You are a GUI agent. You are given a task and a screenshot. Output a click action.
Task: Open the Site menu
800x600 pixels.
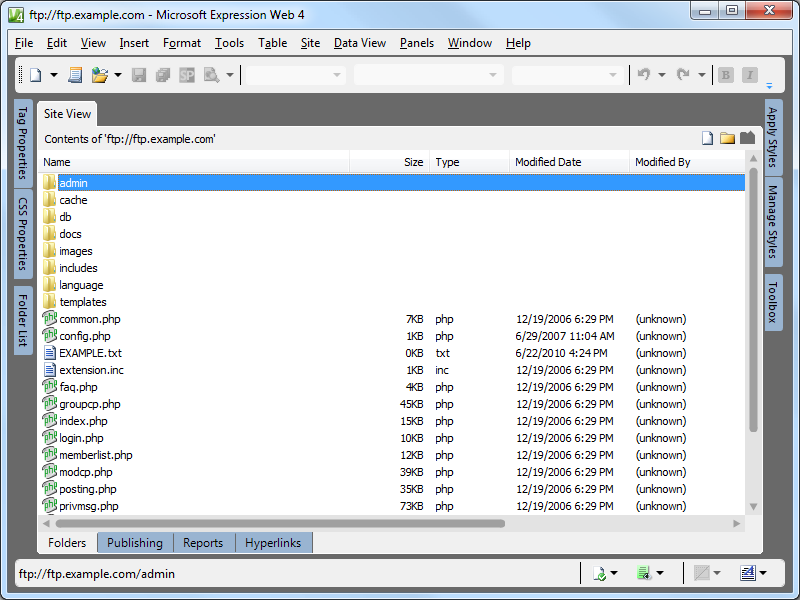[310, 43]
